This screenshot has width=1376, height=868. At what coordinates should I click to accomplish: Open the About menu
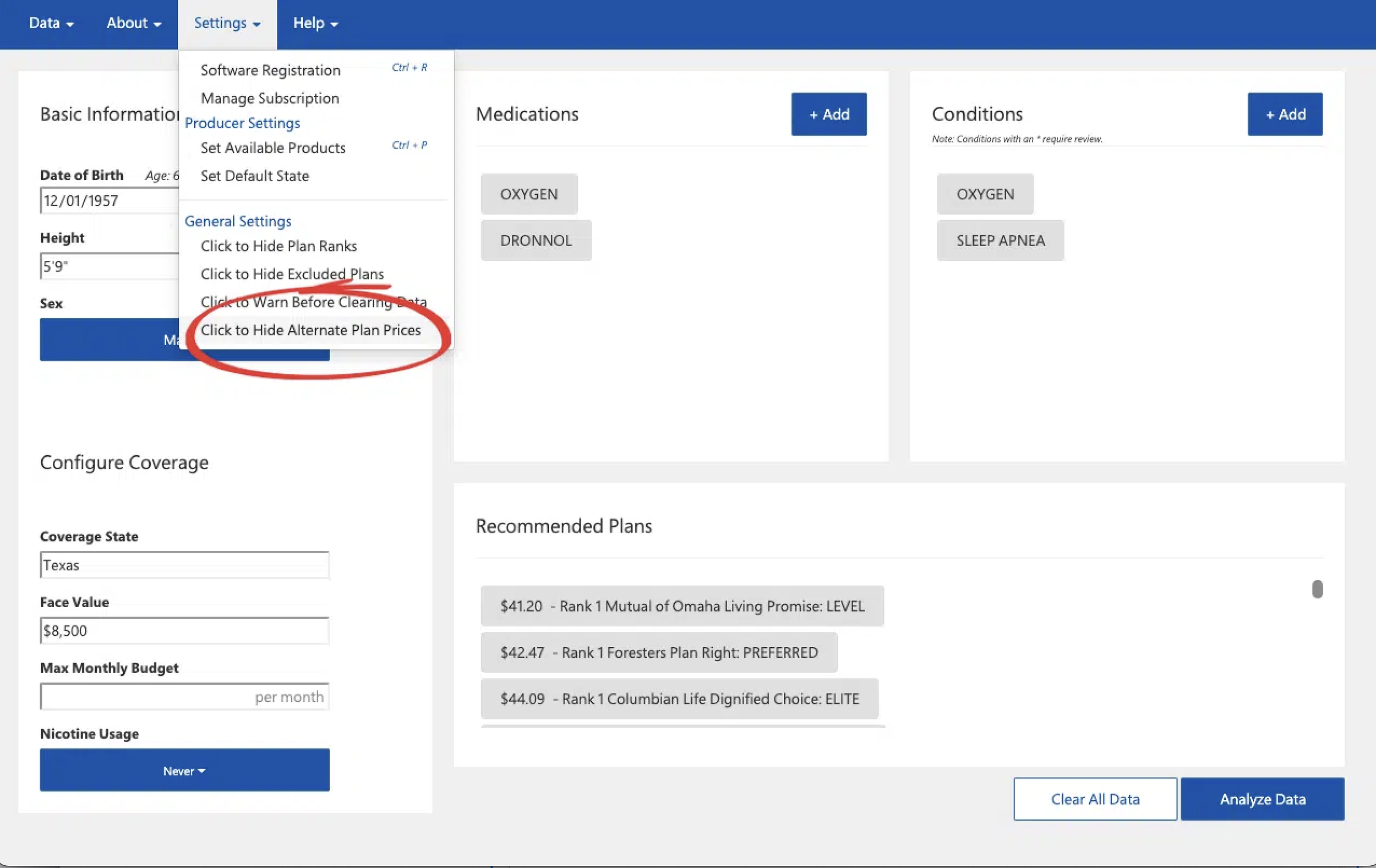133,24
